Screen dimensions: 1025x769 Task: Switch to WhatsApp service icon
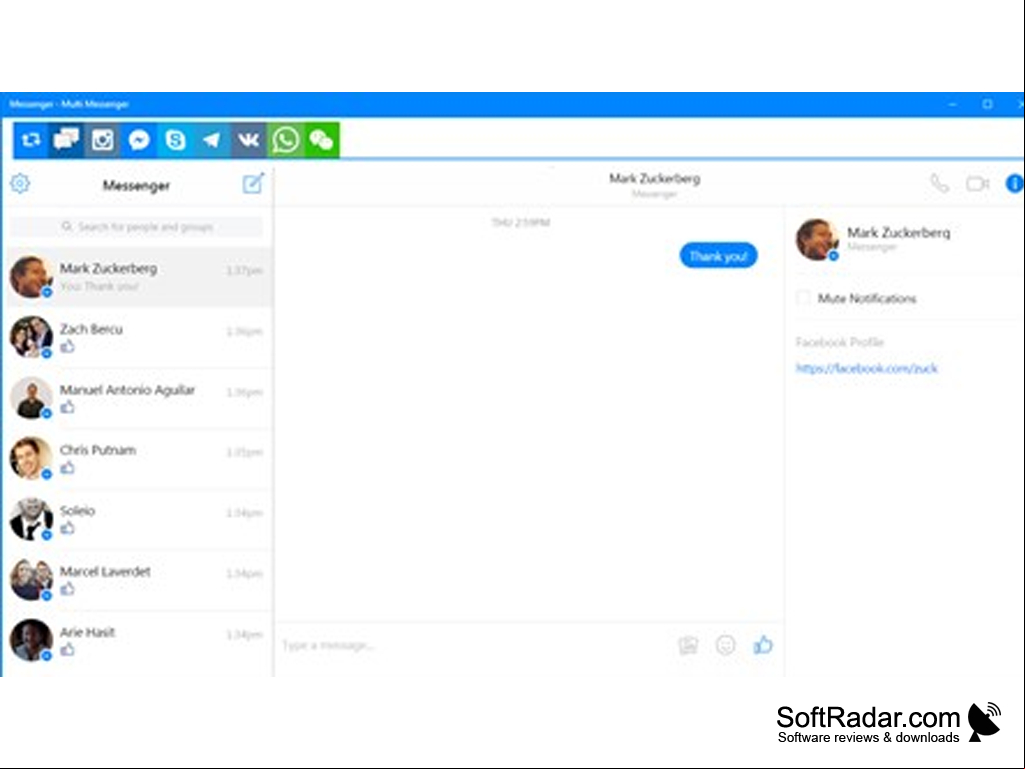click(285, 140)
